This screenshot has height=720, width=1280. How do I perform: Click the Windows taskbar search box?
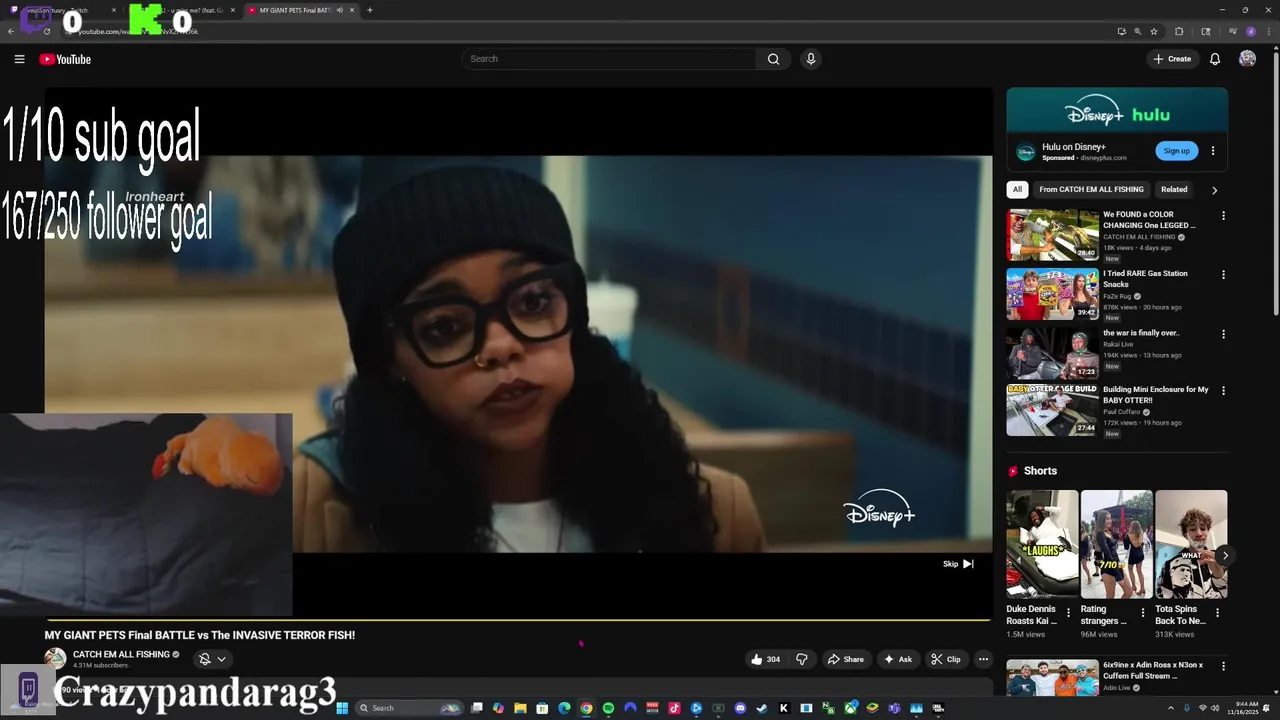click(x=408, y=708)
